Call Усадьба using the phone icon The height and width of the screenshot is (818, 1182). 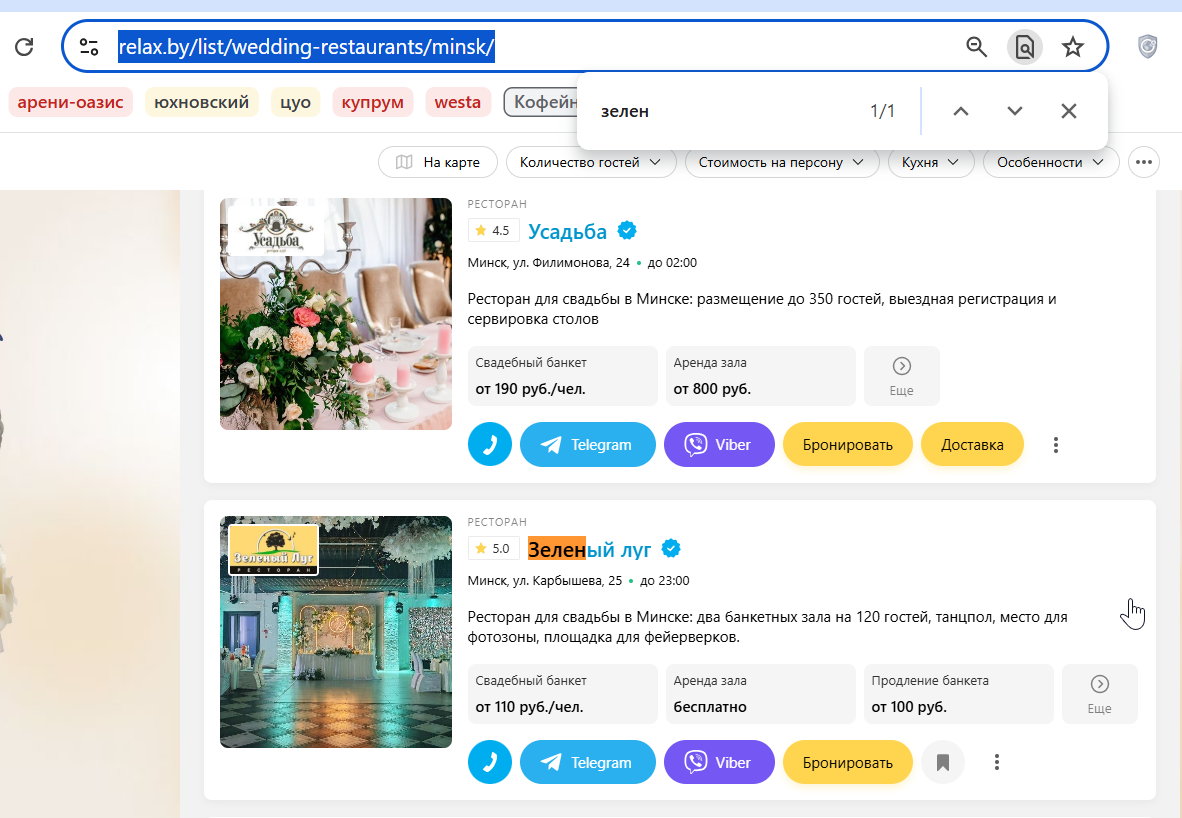pyautogui.click(x=489, y=444)
